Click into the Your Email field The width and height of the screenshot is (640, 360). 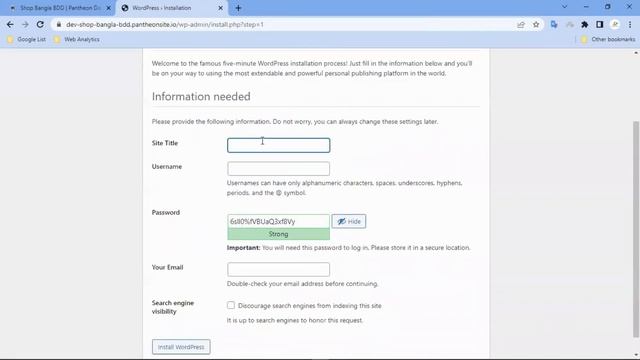[278, 269]
